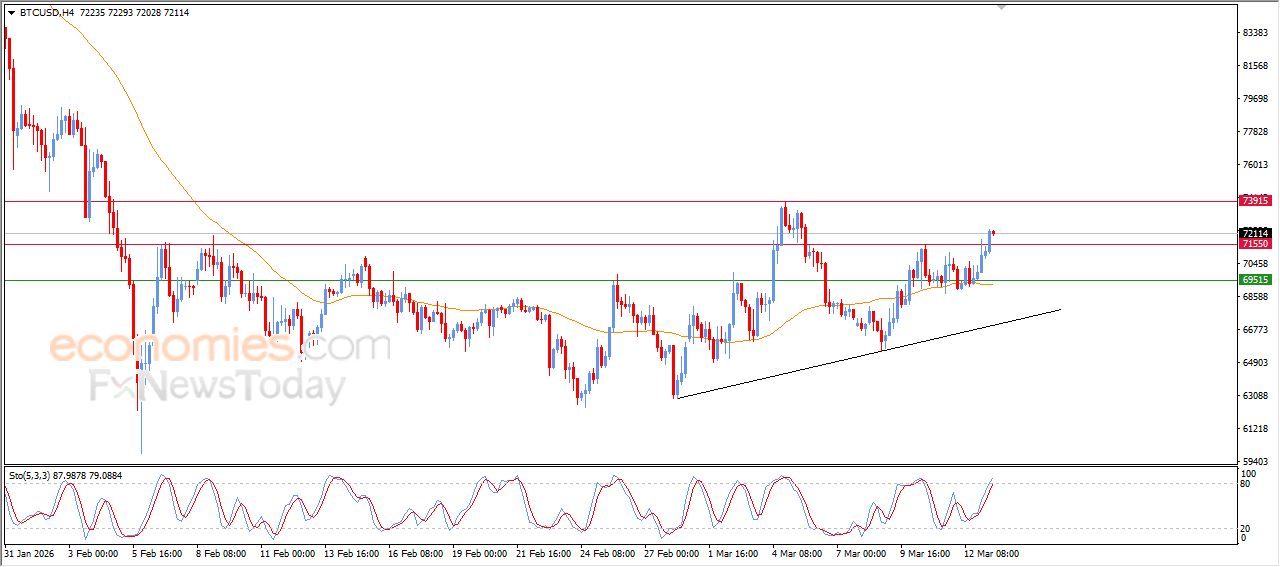This screenshot has height=567, width=1280.
Task: Select the 71550 red price label
Action: pyautogui.click(x=1254, y=244)
